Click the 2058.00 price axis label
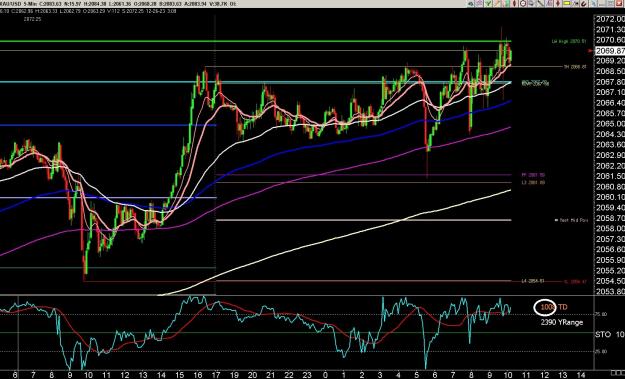The width and height of the screenshot is (625, 379). (x=610, y=229)
